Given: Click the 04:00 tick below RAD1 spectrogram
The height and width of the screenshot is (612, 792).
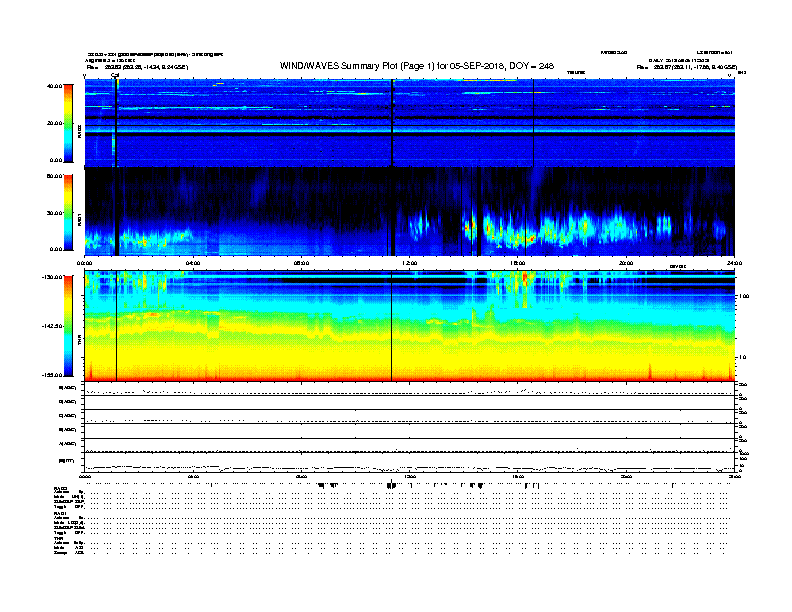Looking at the screenshot, I should click(193, 263).
